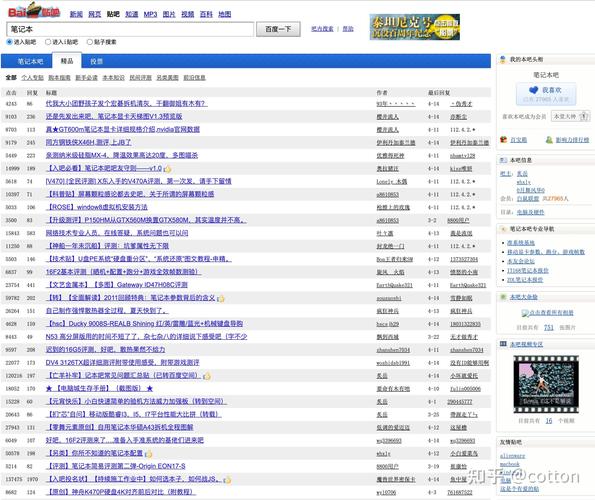Click the Baidu Tieba logo

tap(34, 11)
